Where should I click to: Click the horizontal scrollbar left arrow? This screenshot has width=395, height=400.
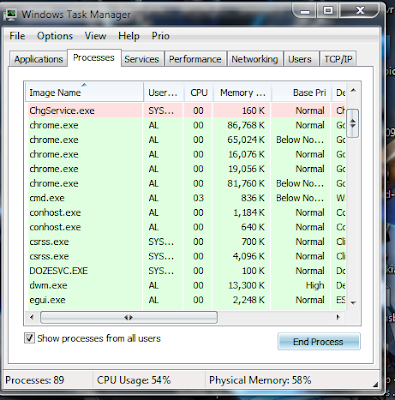point(32,317)
